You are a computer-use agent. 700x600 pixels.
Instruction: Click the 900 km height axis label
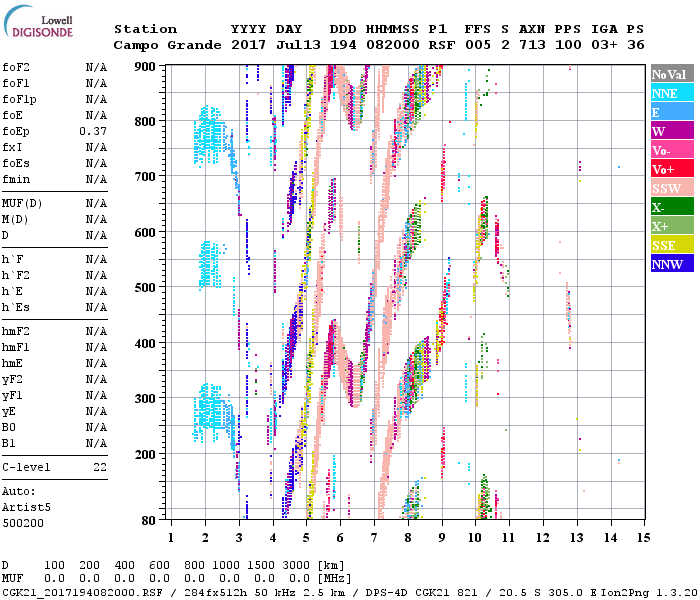pos(145,67)
